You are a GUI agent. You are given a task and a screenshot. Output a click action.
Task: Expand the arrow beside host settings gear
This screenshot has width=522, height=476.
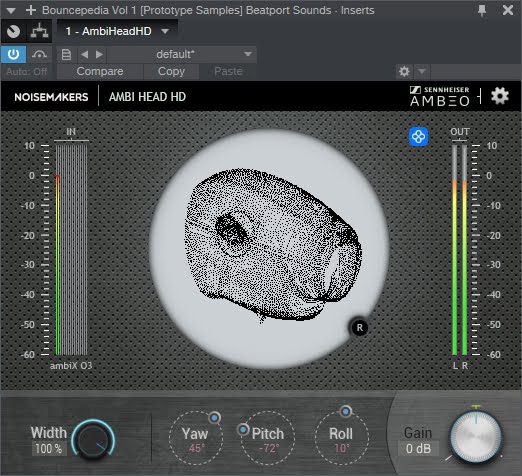(422, 71)
